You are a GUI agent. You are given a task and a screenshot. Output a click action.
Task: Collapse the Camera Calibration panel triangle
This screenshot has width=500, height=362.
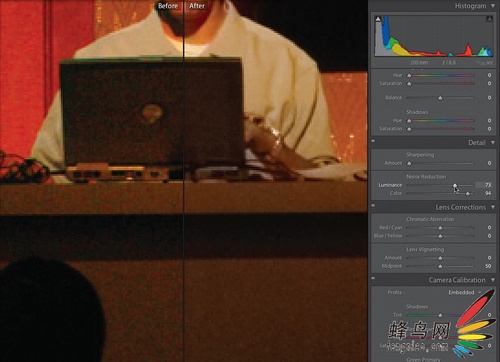point(493,280)
